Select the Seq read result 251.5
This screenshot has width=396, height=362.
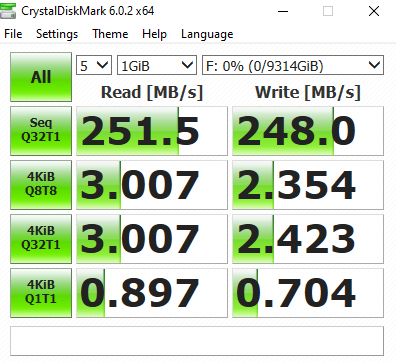tap(152, 131)
